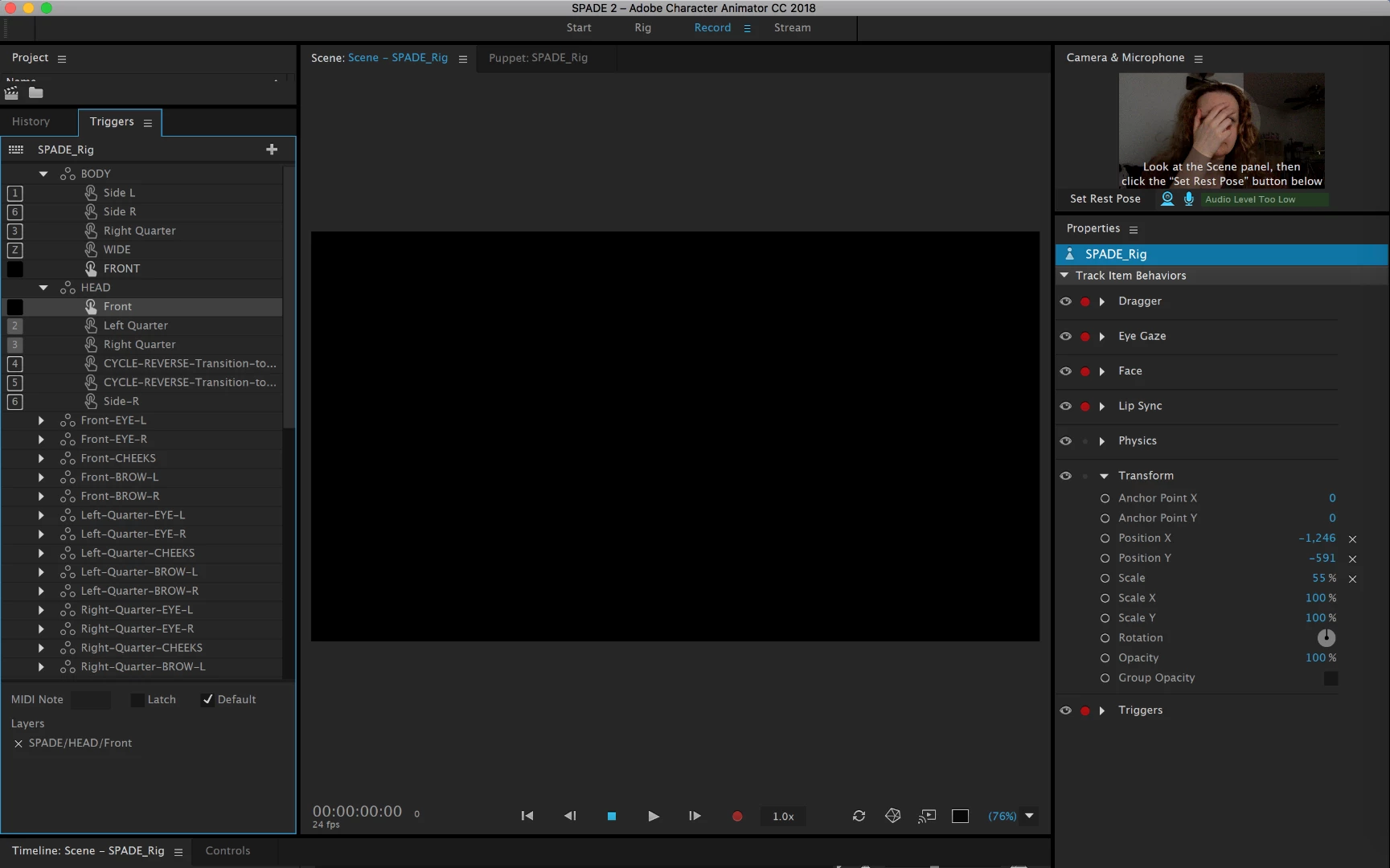The width and height of the screenshot is (1390, 868).
Task: Open Camera & Microphone panel menu
Action: tap(1199, 59)
